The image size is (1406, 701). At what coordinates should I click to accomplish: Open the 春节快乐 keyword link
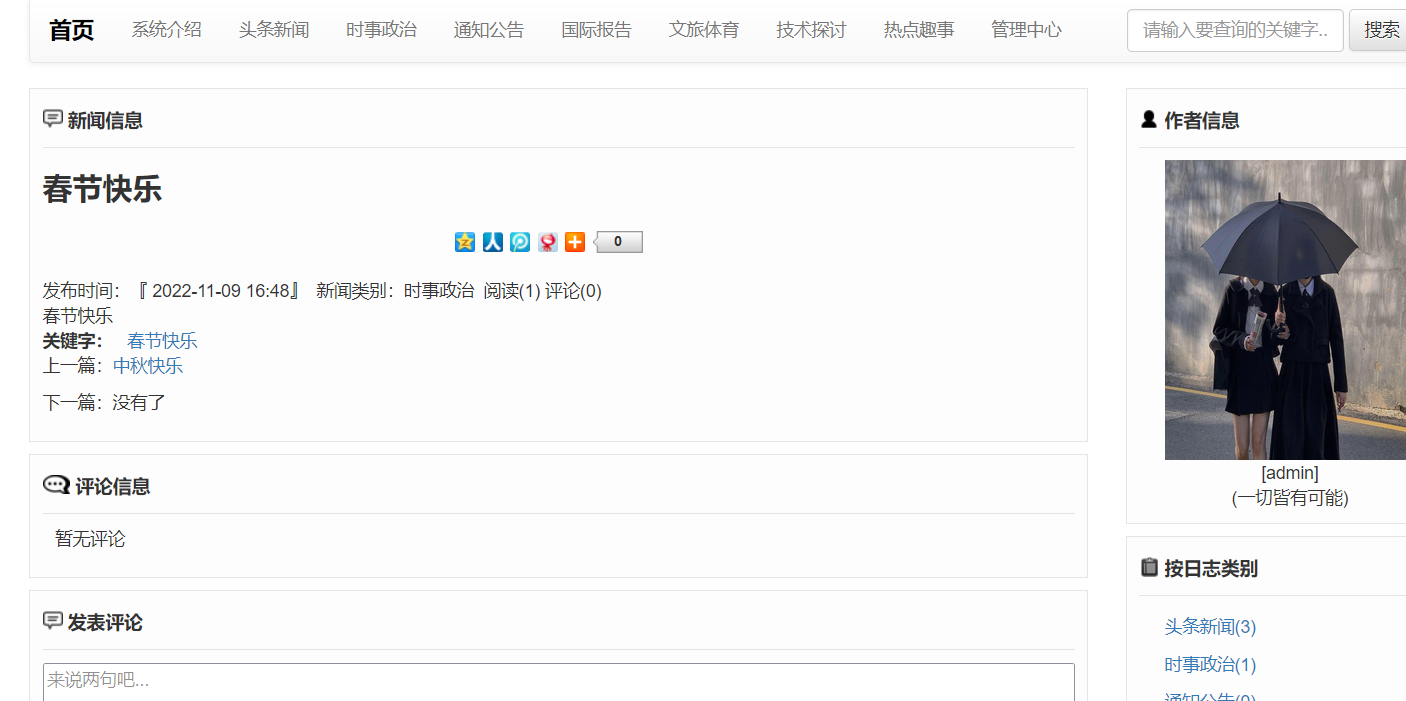[162, 341]
